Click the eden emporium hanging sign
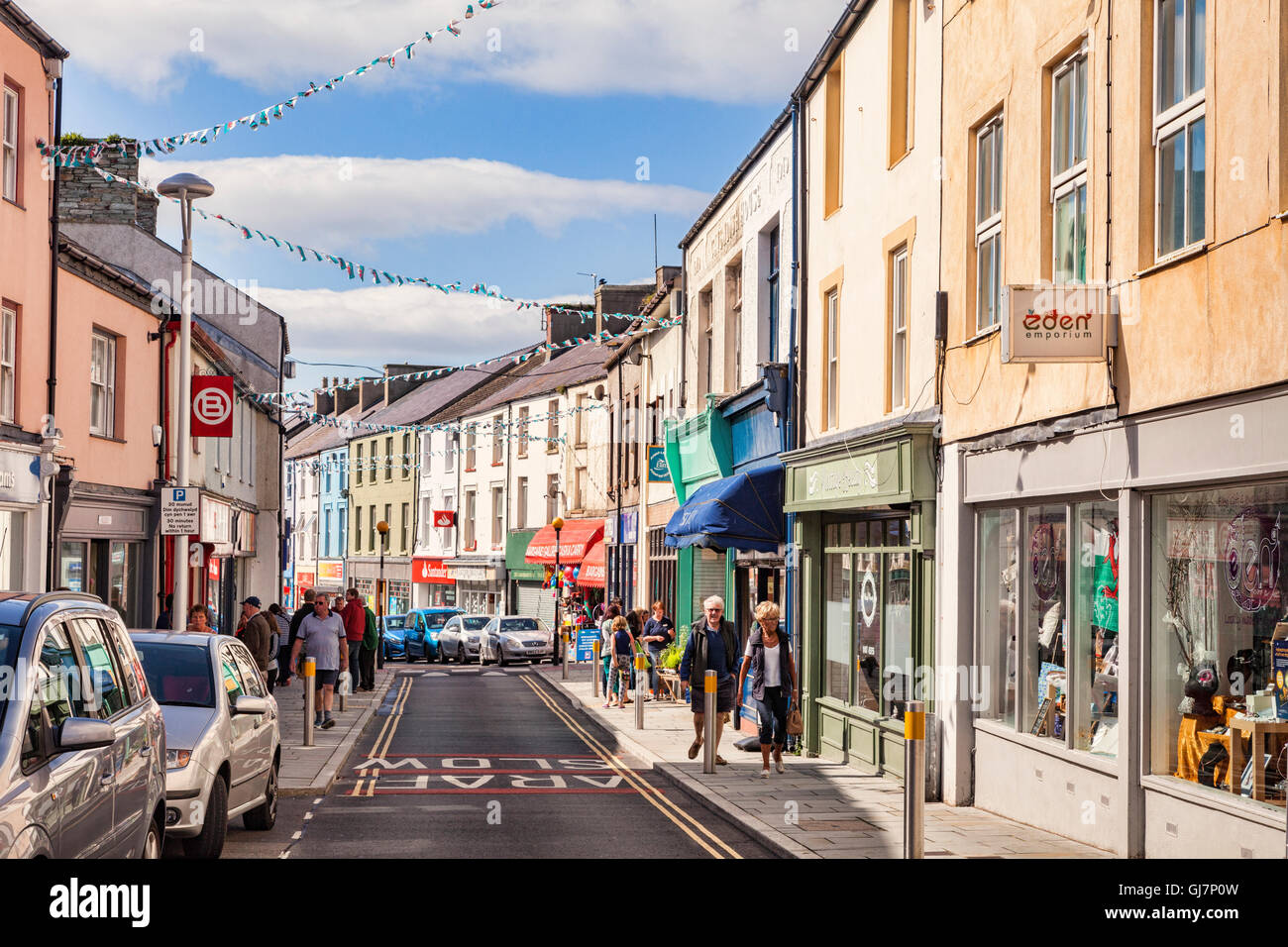This screenshot has width=1288, height=947. (x=1052, y=323)
